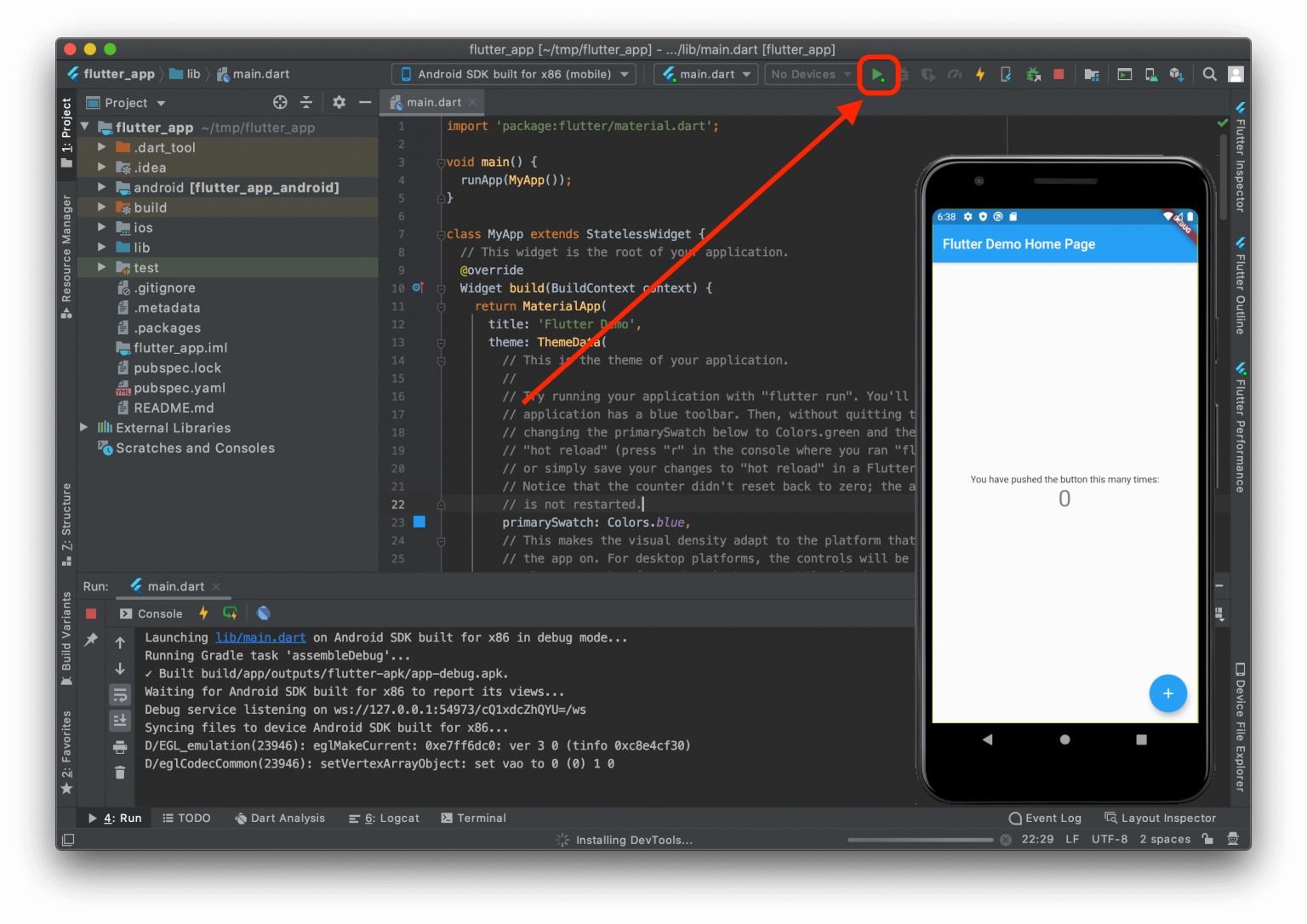The width and height of the screenshot is (1307, 924).
Task: Open Device File Explorer side tab
Action: click(x=1241, y=729)
